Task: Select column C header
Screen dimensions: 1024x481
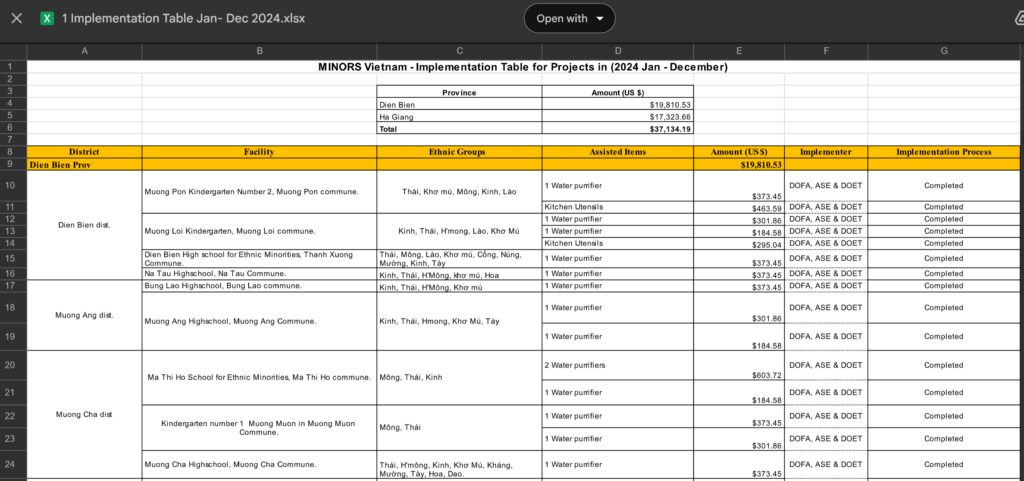Action: tap(459, 51)
